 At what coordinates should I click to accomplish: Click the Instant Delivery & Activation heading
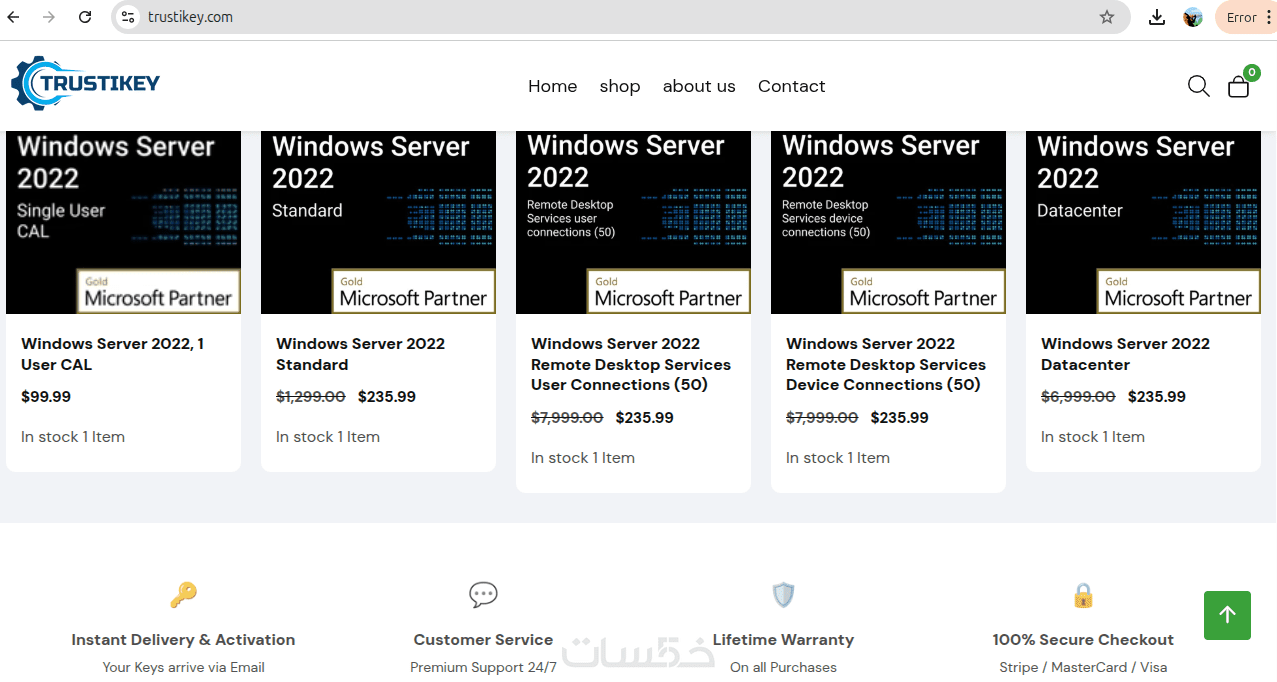(x=183, y=640)
